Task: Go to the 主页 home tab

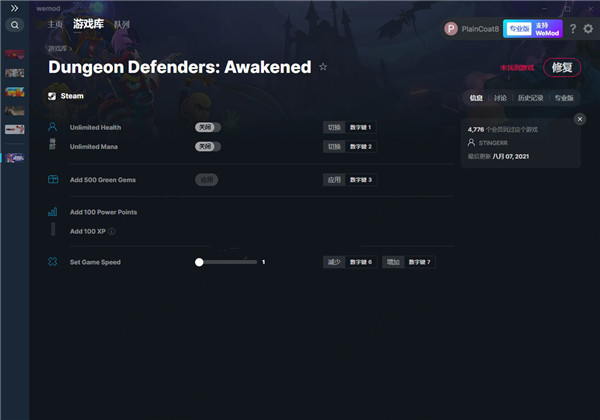Action: pos(55,24)
